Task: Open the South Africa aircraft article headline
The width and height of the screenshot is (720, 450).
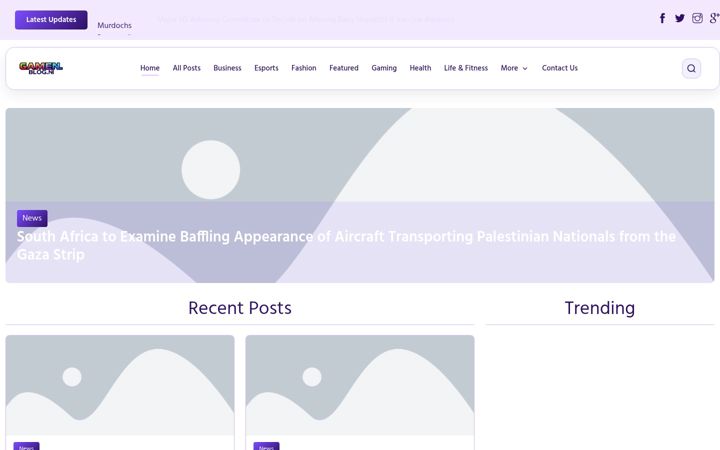Action: tap(346, 245)
